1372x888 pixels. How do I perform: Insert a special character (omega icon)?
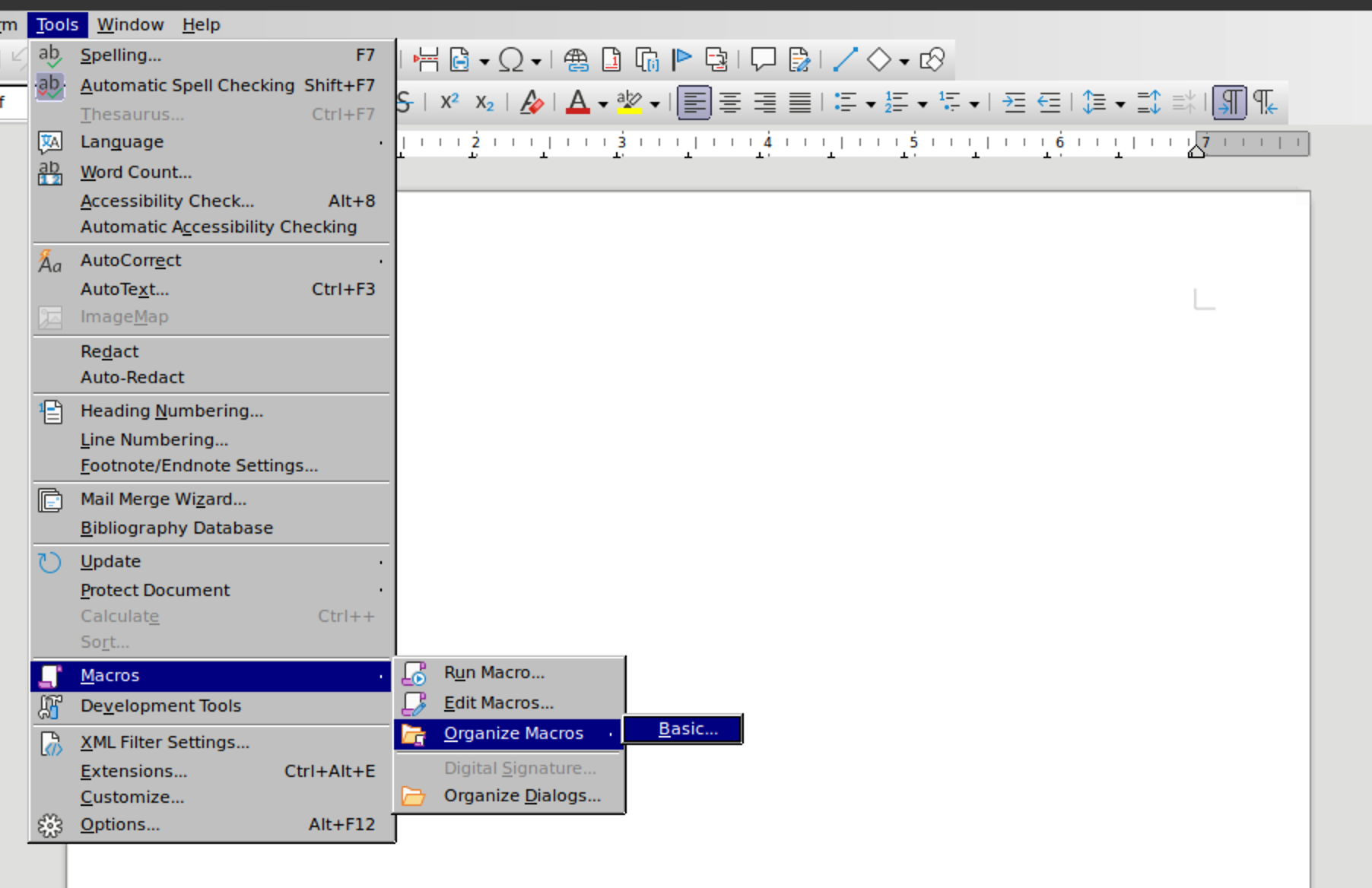[511, 59]
